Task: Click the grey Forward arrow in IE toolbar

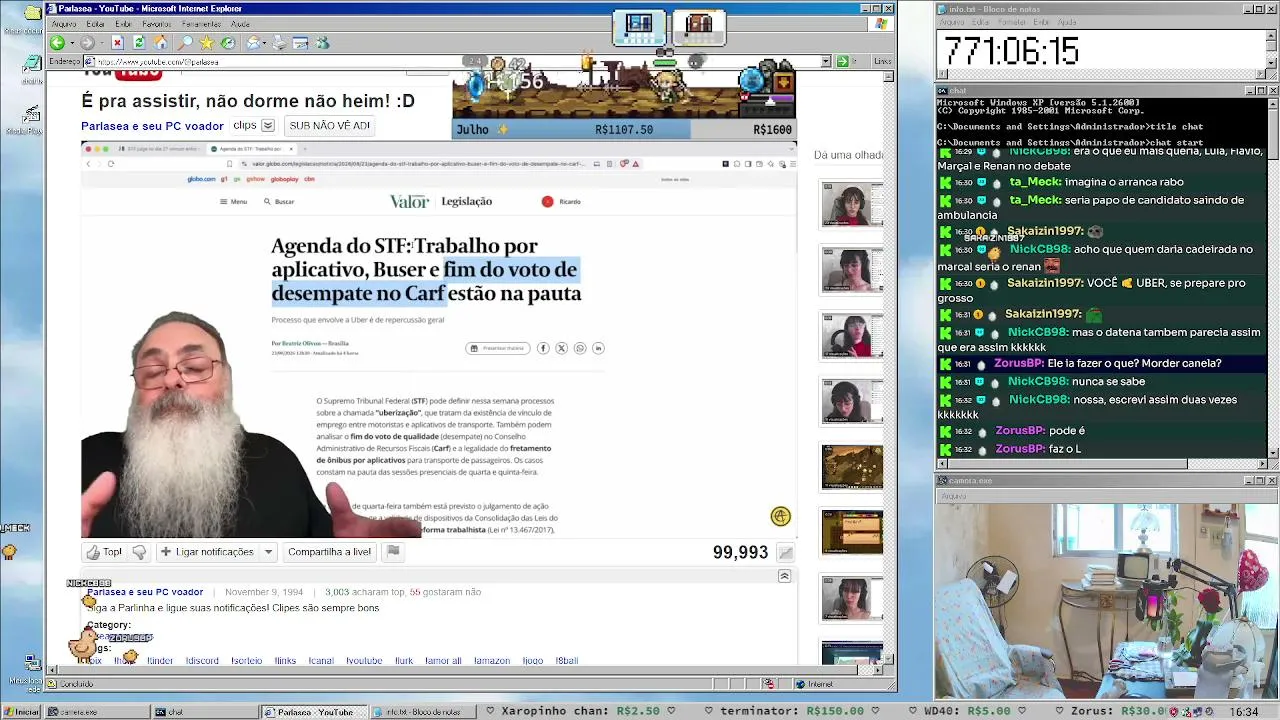Action: coord(87,43)
